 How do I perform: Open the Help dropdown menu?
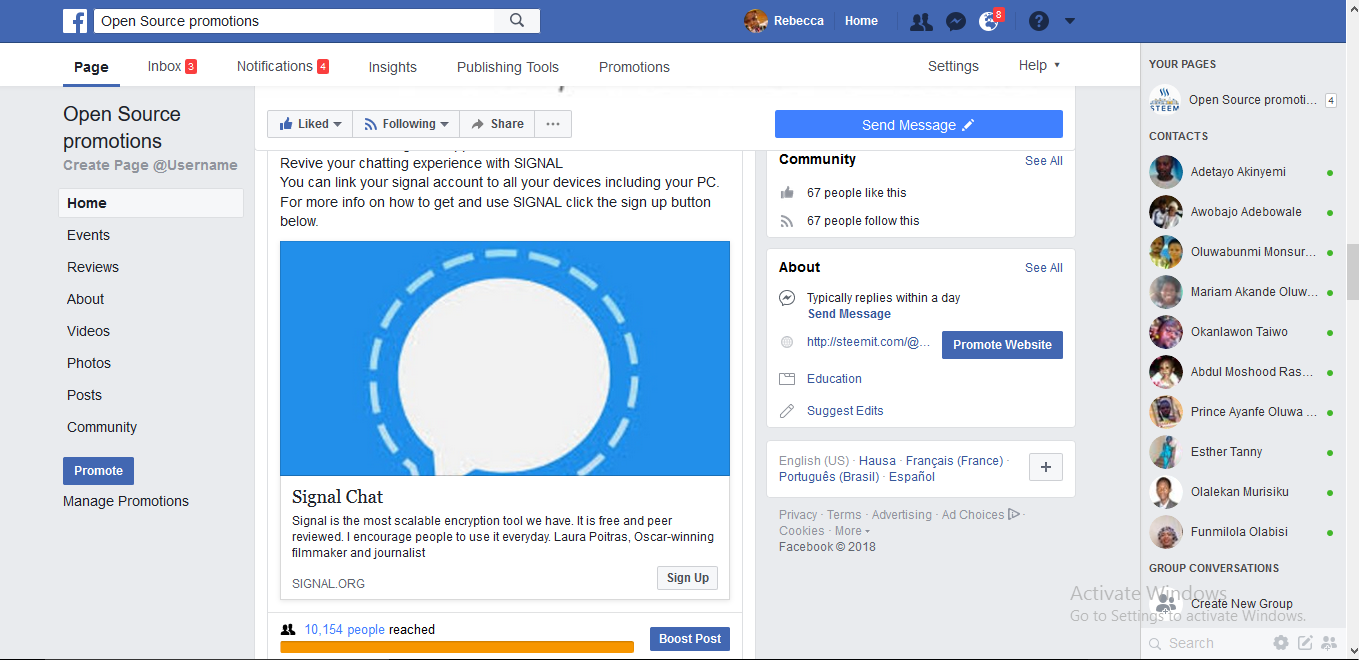tap(1039, 65)
